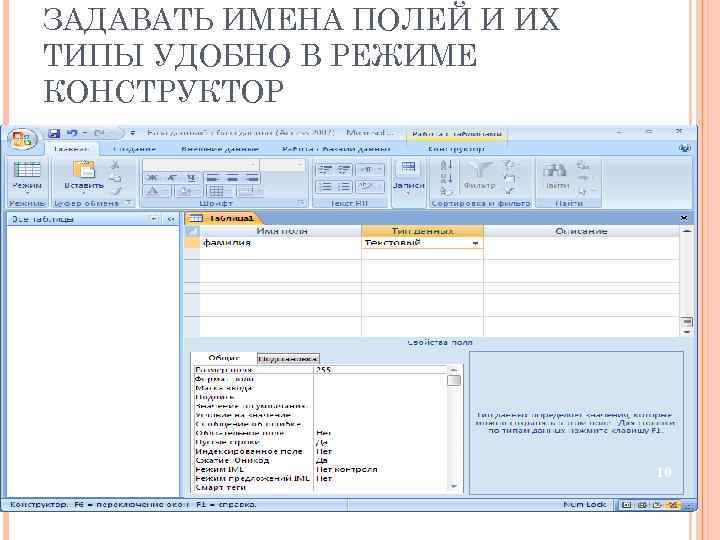The width and height of the screenshot is (720, 540).
Task: Select the Общие field properties tab
Action: pos(224,358)
